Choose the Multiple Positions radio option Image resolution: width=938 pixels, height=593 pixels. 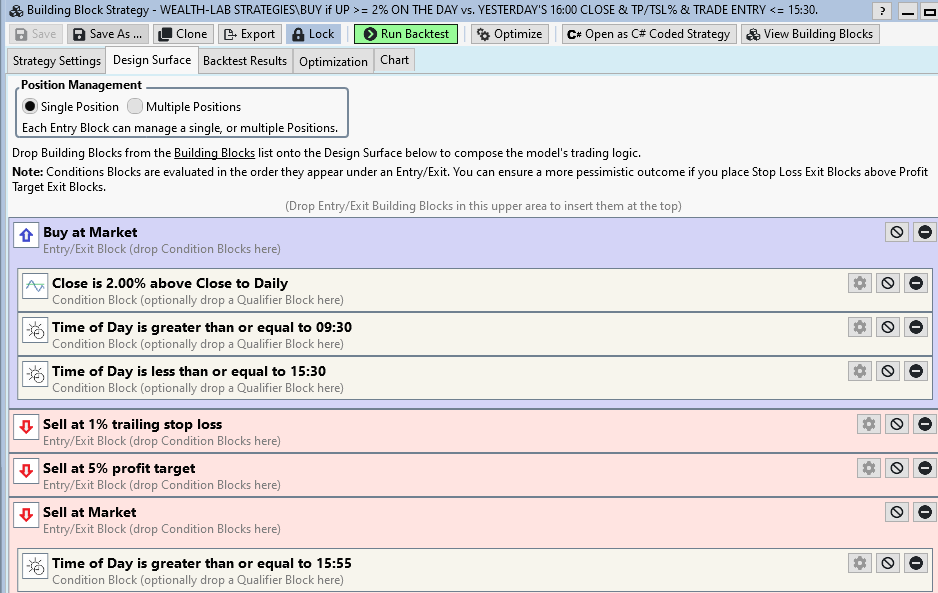[x=135, y=107]
